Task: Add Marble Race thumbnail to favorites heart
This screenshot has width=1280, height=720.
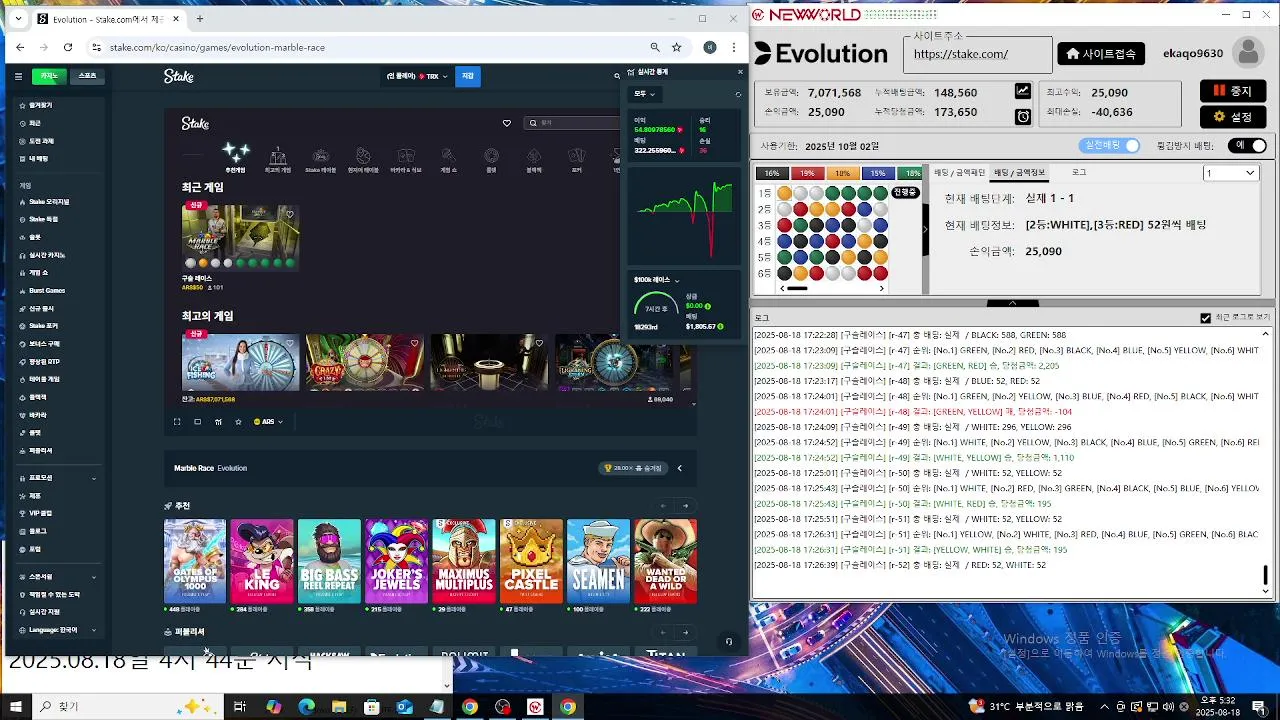Action: [290, 214]
